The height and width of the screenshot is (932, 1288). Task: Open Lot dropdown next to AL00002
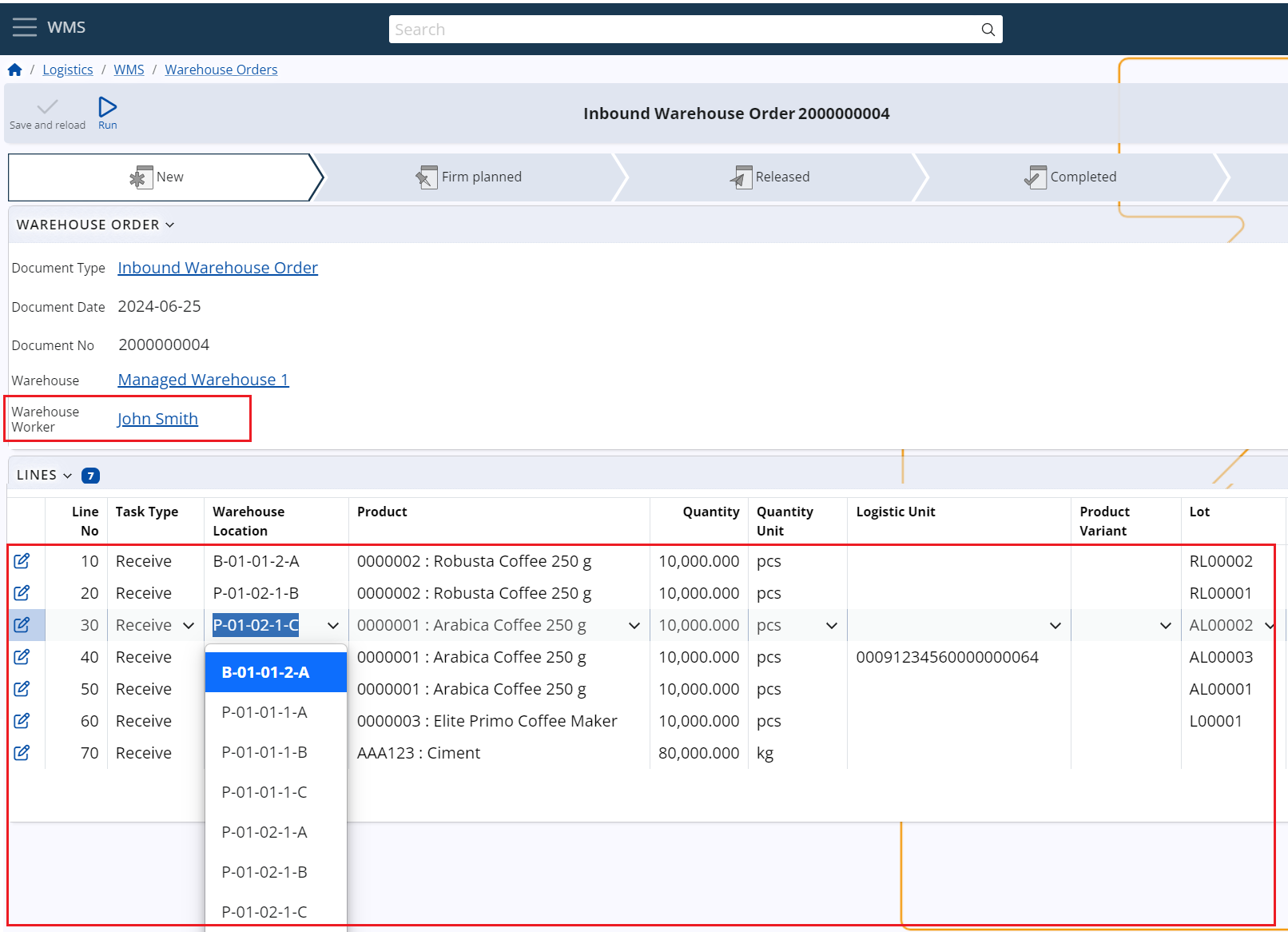(x=1269, y=625)
